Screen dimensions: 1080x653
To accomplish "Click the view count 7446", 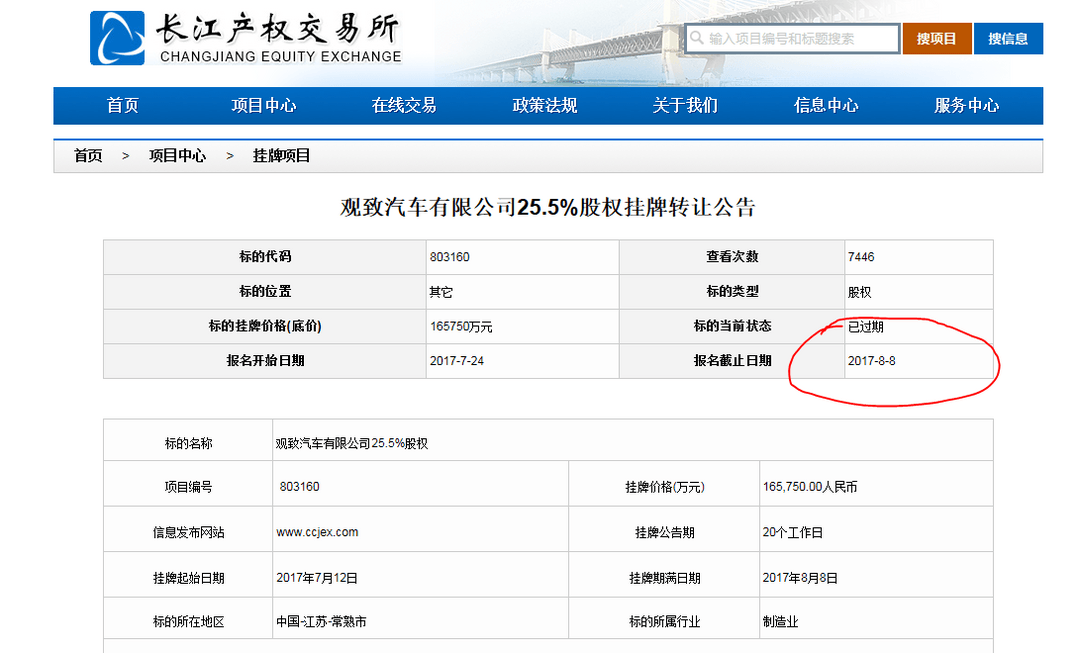I will (x=861, y=257).
